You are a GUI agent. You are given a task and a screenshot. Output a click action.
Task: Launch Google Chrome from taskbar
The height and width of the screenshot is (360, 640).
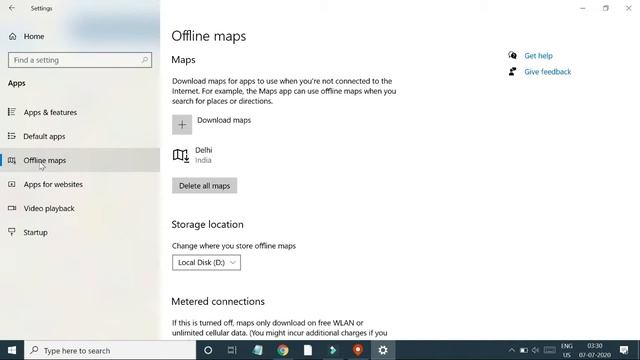tap(283, 350)
